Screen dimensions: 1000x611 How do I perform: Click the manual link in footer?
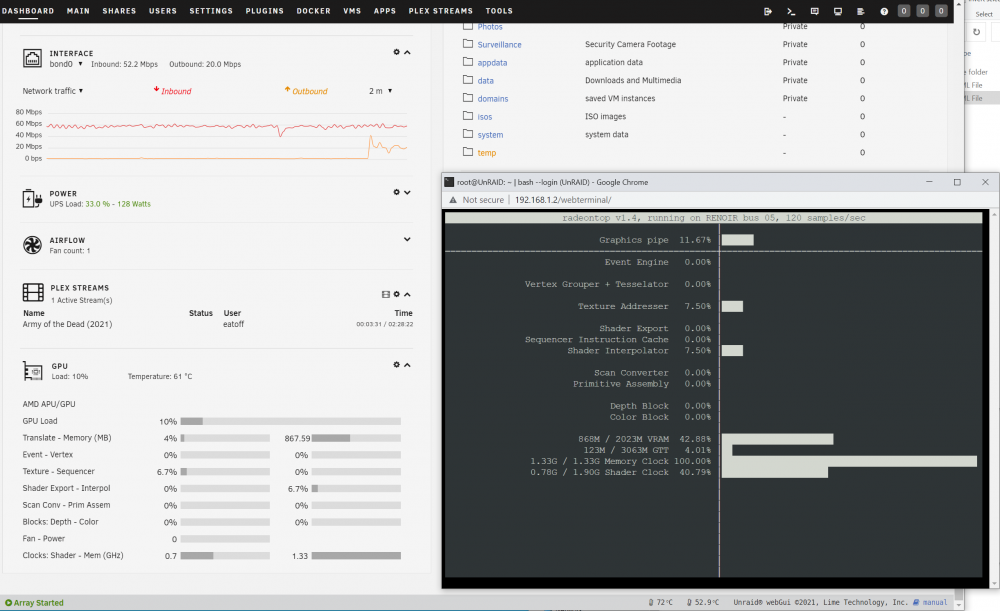pos(934,602)
